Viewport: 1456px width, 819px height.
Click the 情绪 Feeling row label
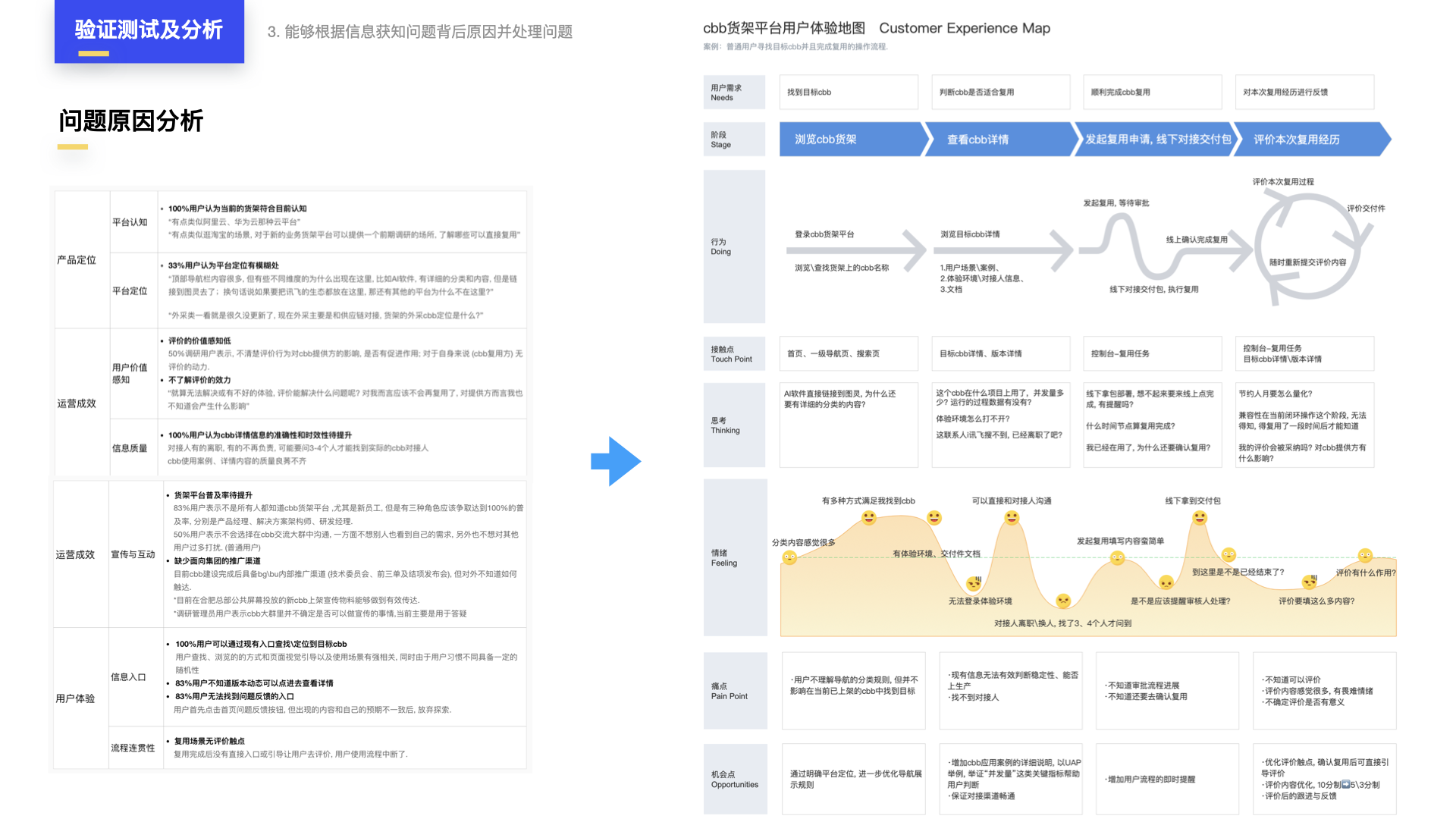tap(735, 557)
